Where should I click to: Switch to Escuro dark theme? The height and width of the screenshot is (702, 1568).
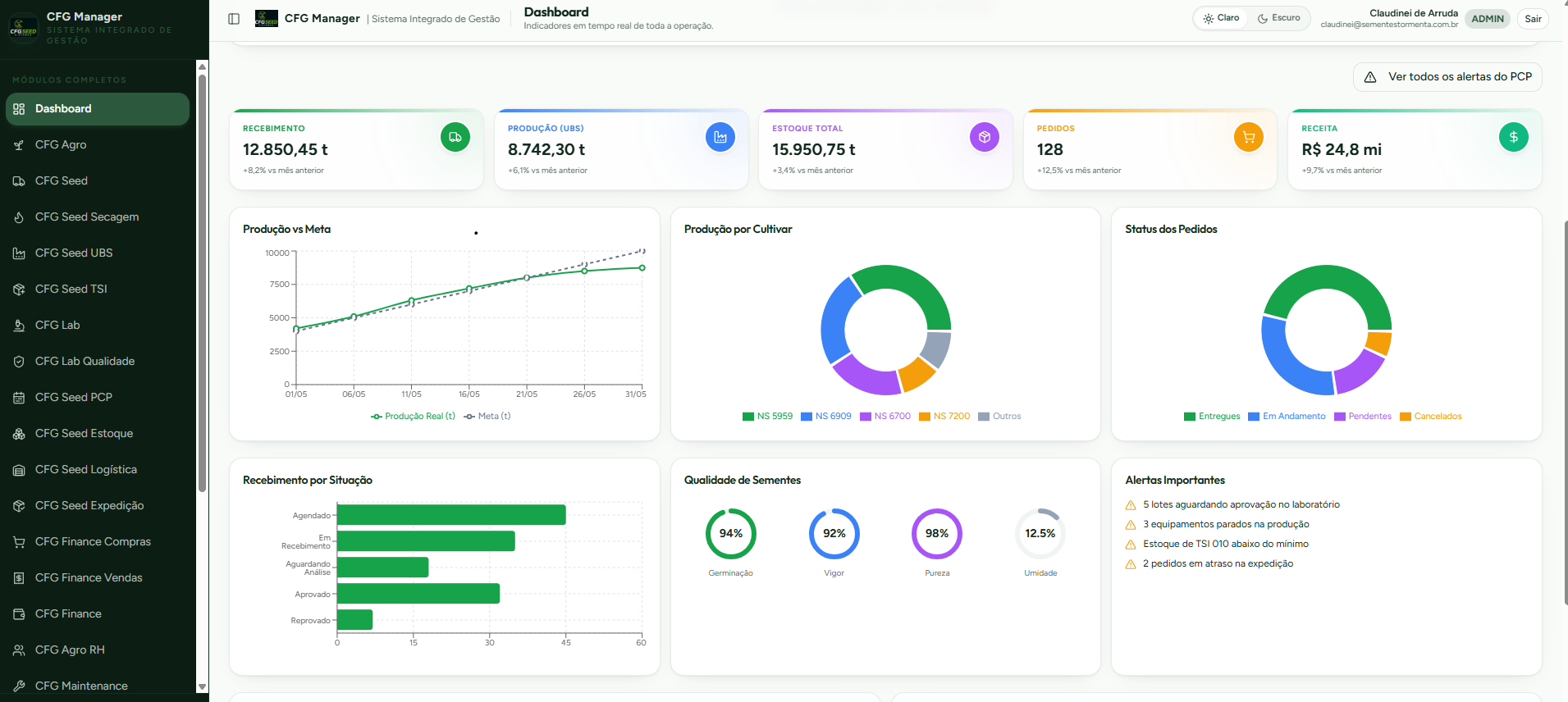pos(1278,18)
